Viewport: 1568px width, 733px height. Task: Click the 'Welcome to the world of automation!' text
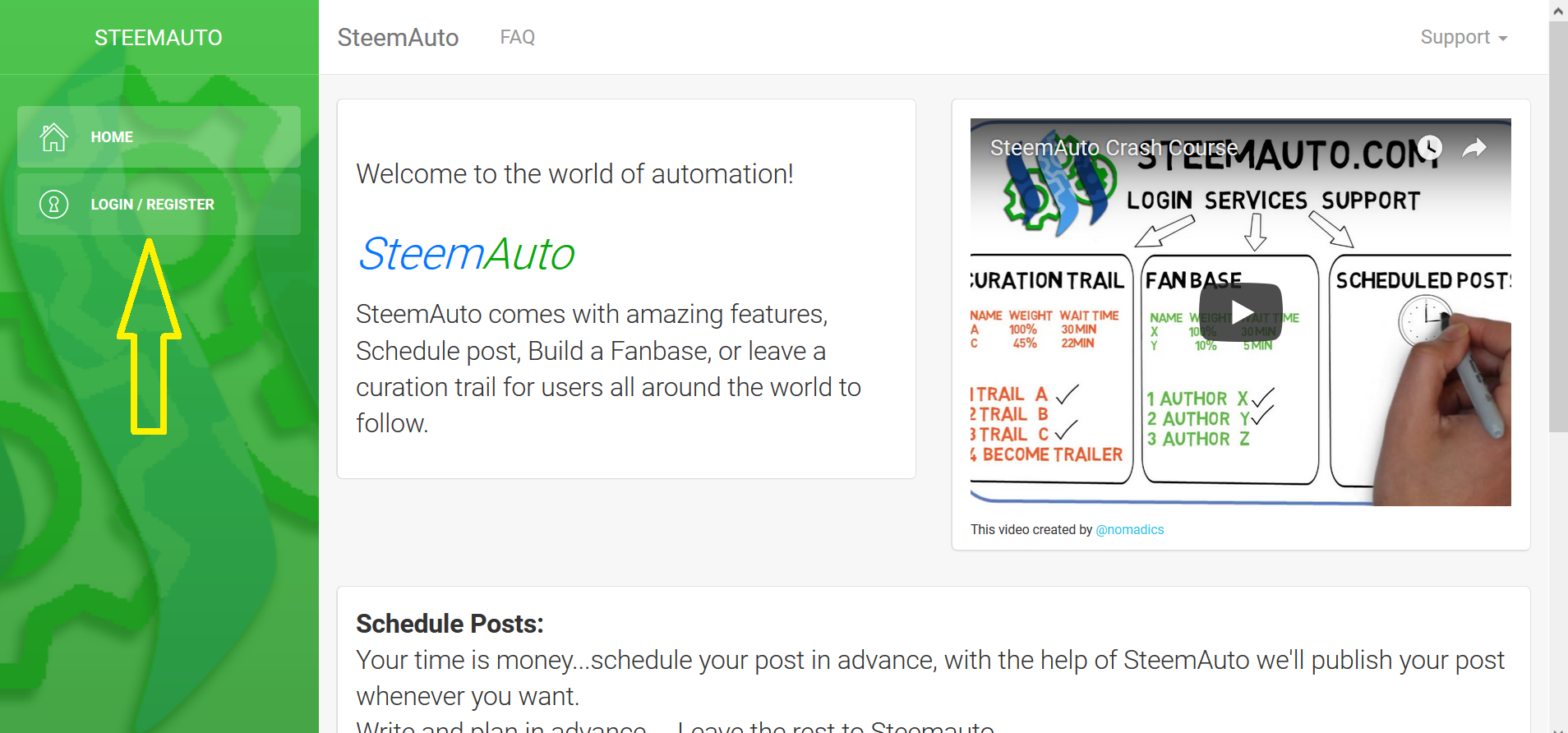(574, 173)
